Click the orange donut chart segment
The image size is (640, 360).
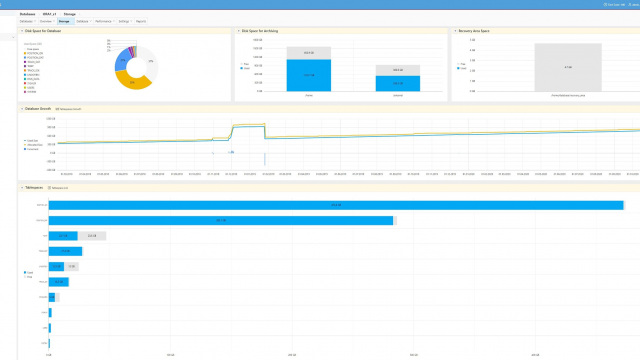coord(132,82)
